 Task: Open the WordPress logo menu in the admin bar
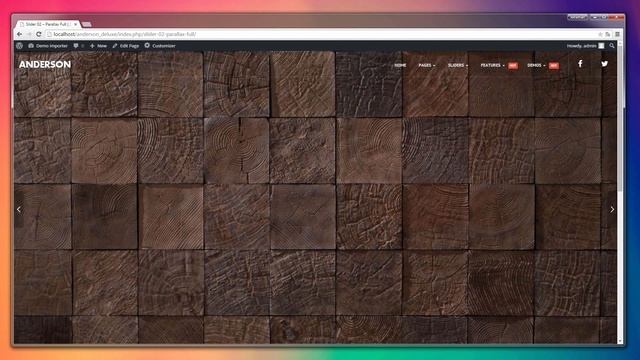(19, 46)
